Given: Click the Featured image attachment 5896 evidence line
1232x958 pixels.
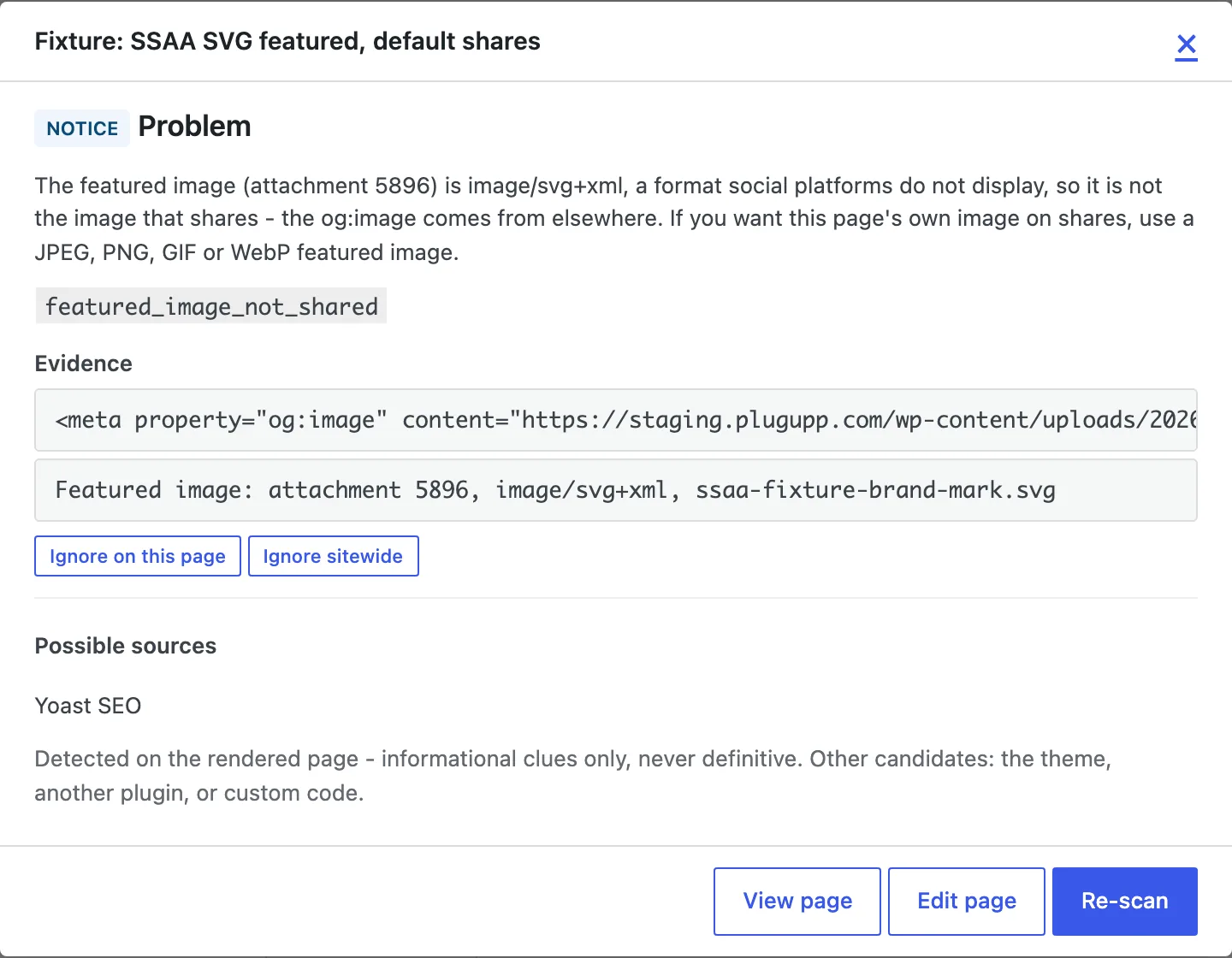Looking at the screenshot, I should coord(616,490).
